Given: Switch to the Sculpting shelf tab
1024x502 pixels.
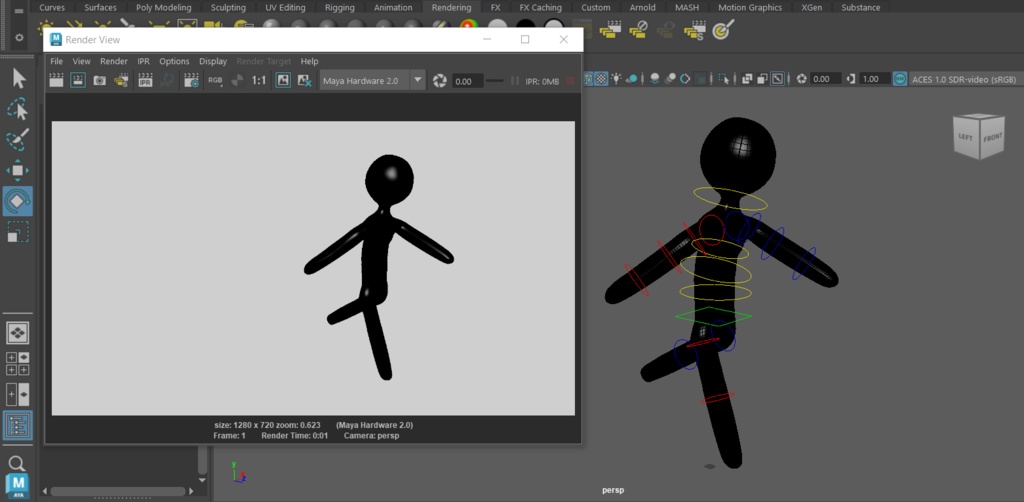Looking at the screenshot, I should (228, 7).
